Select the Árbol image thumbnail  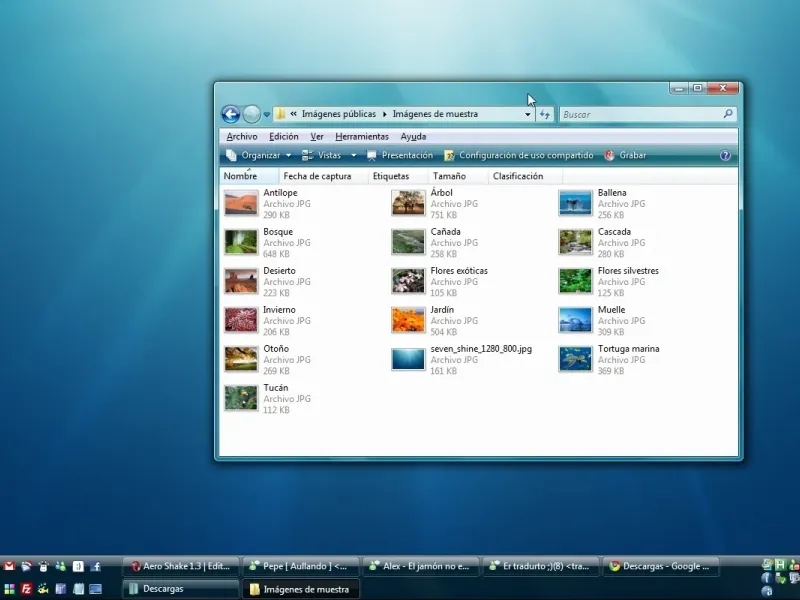pyautogui.click(x=408, y=203)
